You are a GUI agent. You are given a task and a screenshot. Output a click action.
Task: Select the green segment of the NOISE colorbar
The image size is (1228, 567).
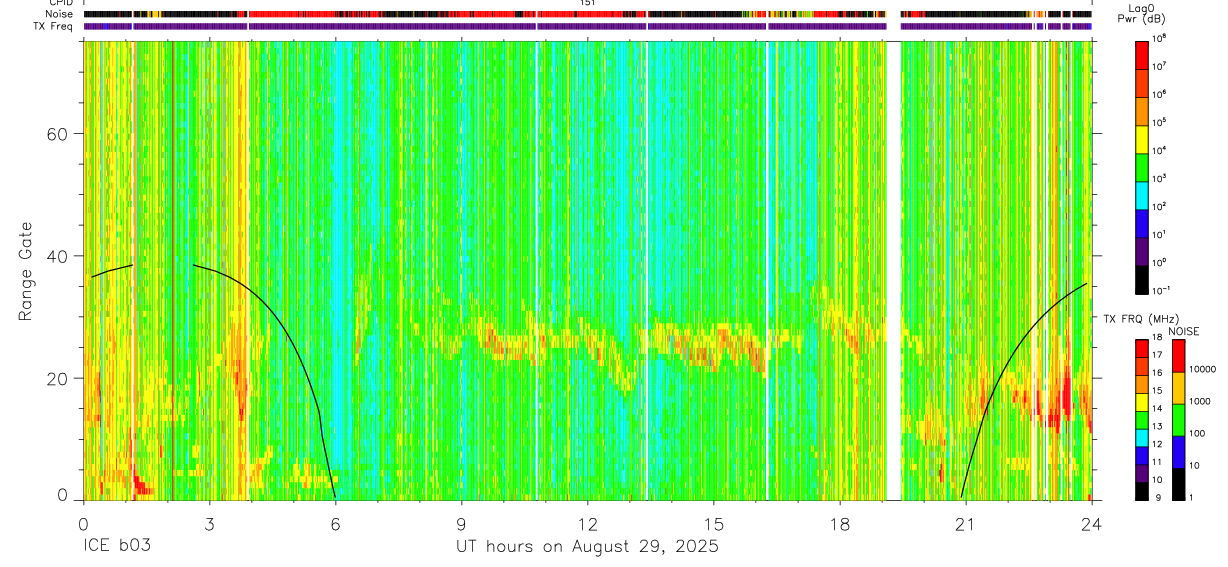tap(1179, 419)
